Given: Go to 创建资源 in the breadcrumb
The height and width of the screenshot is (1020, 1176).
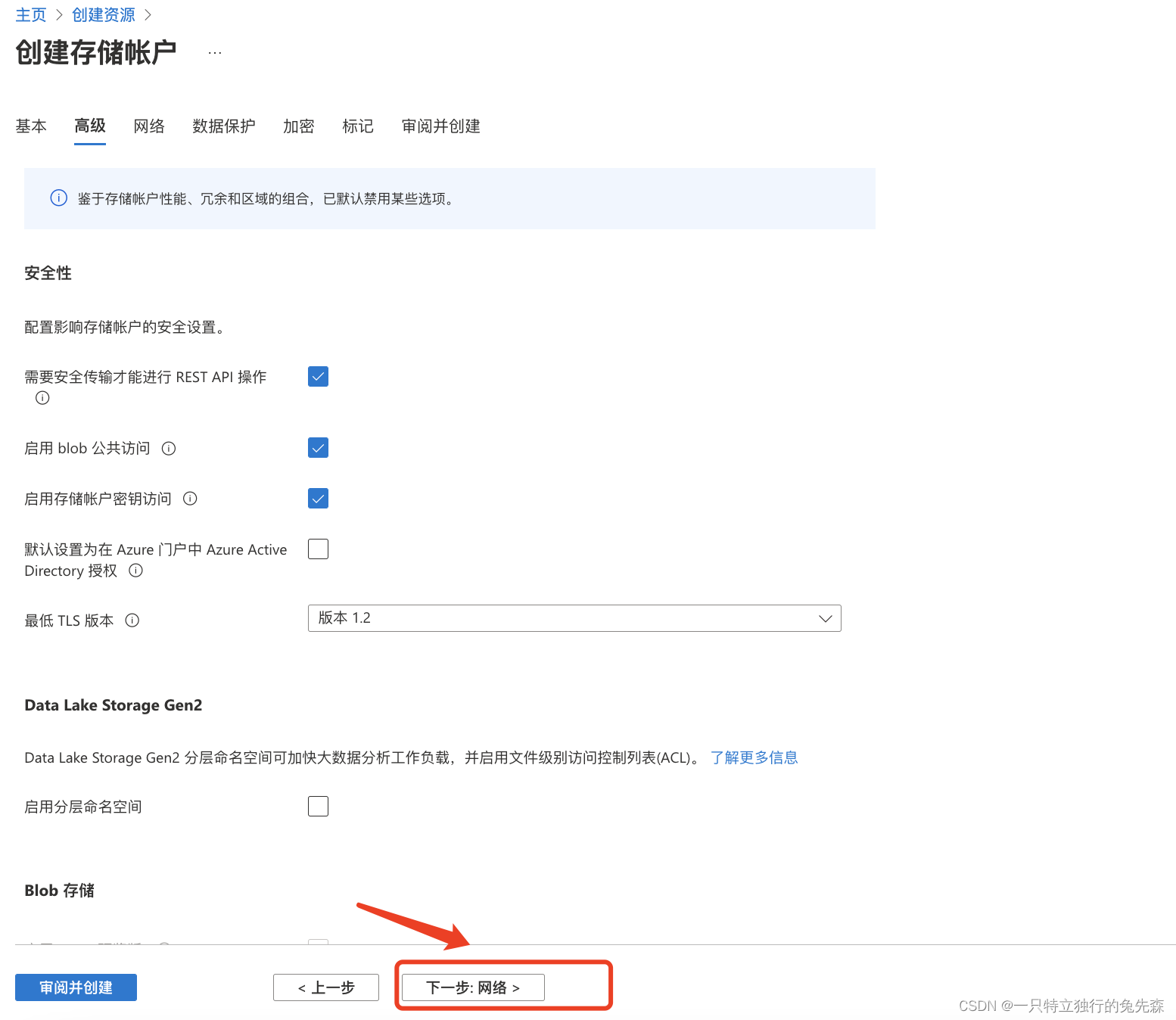Looking at the screenshot, I should pyautogui.click(x=104, y=15).
